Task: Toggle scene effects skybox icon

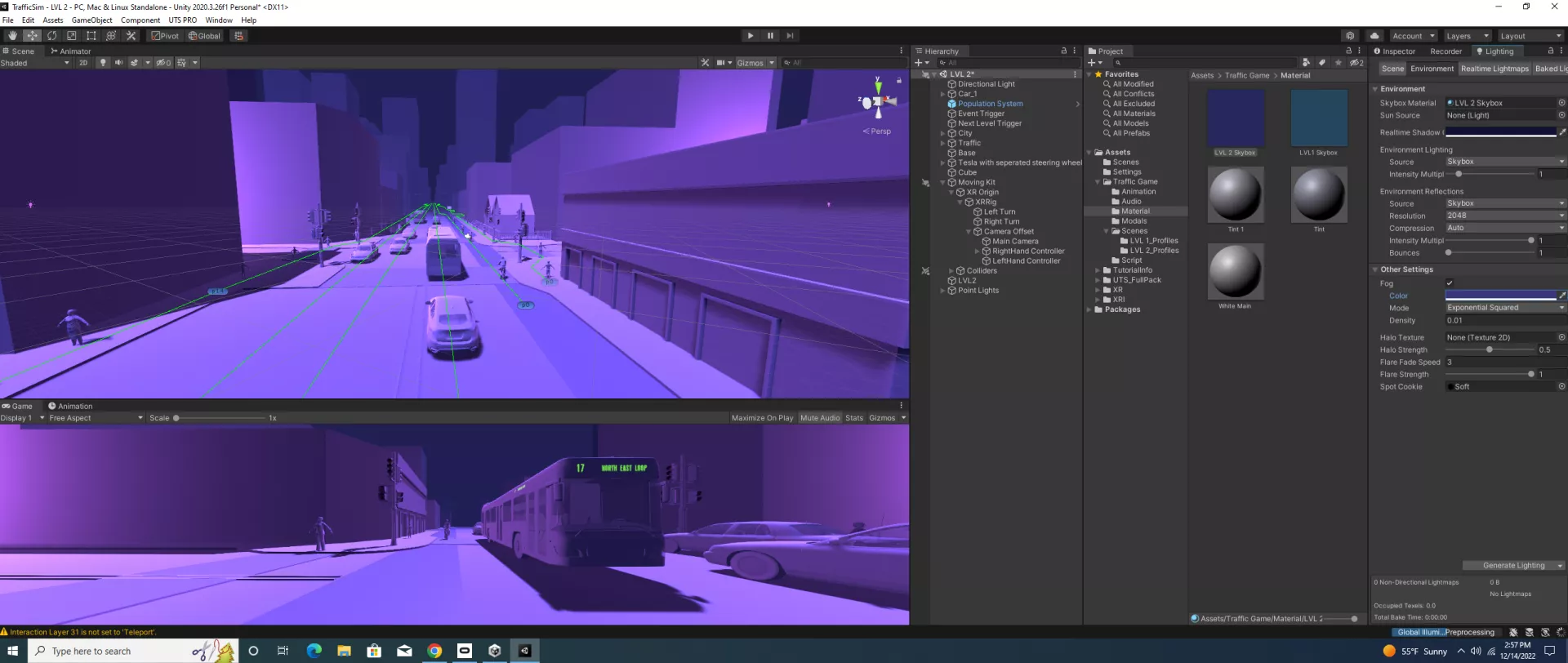Action: [134, 63]
